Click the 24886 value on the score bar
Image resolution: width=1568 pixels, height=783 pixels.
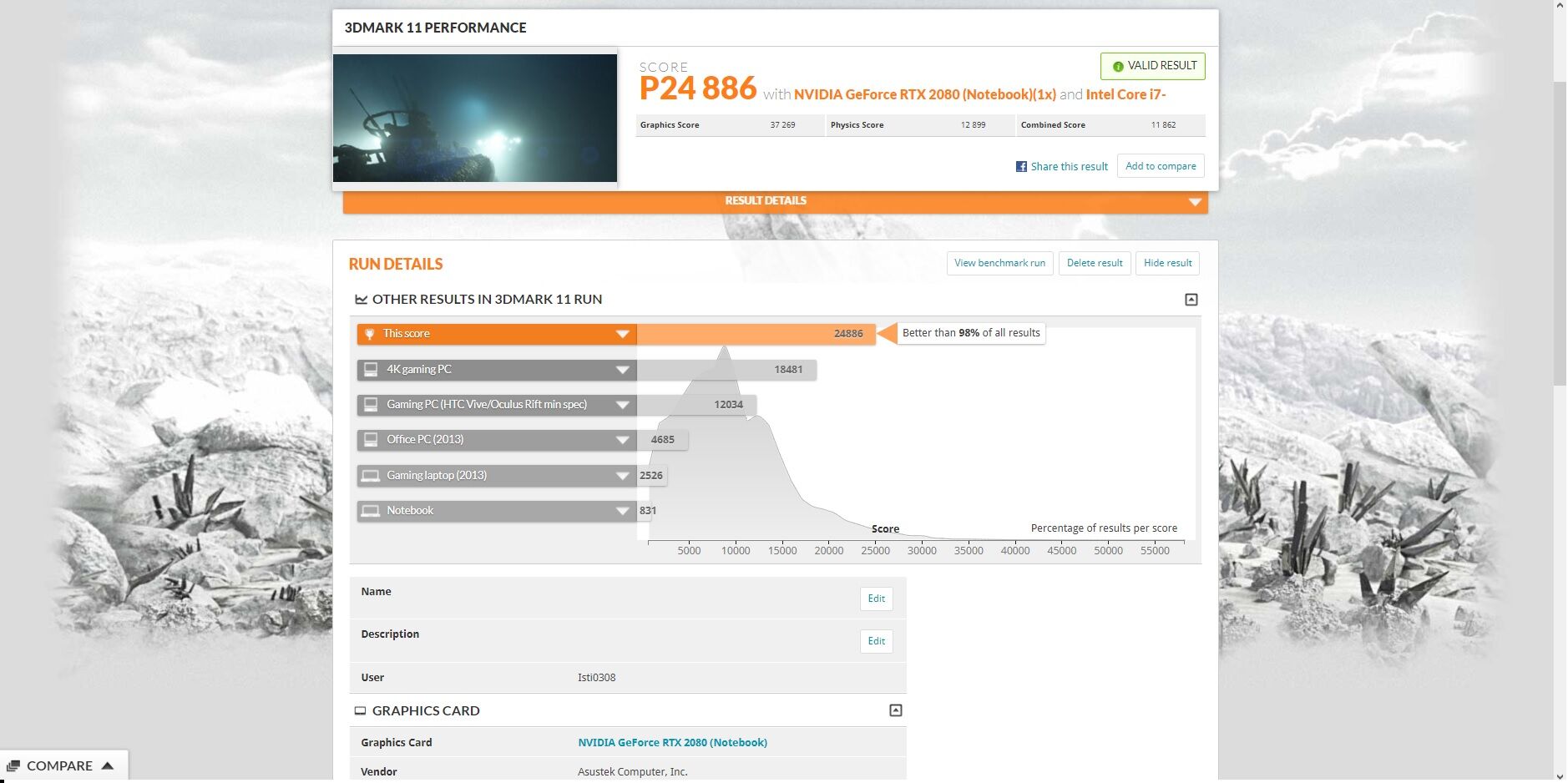[x=848, y=334]
